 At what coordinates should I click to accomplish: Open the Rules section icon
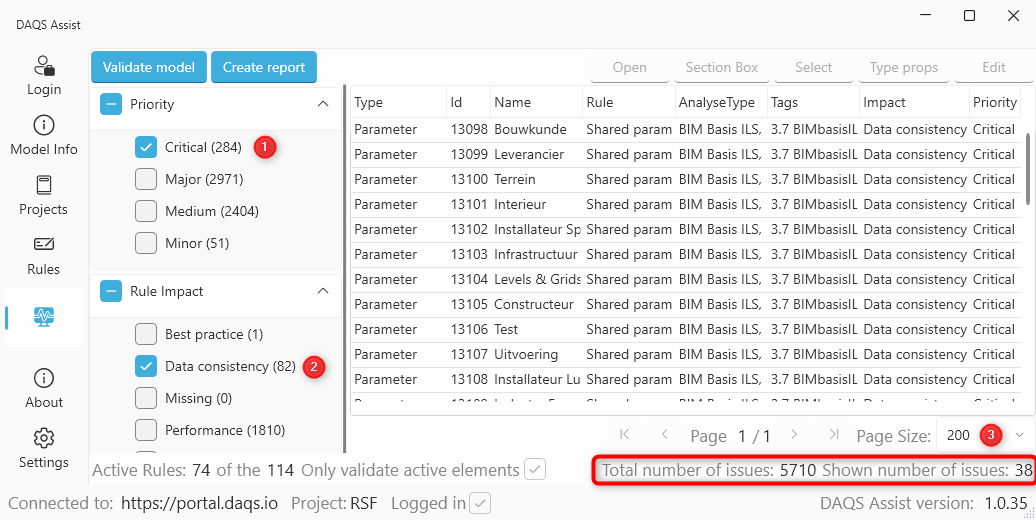[44, 246]
